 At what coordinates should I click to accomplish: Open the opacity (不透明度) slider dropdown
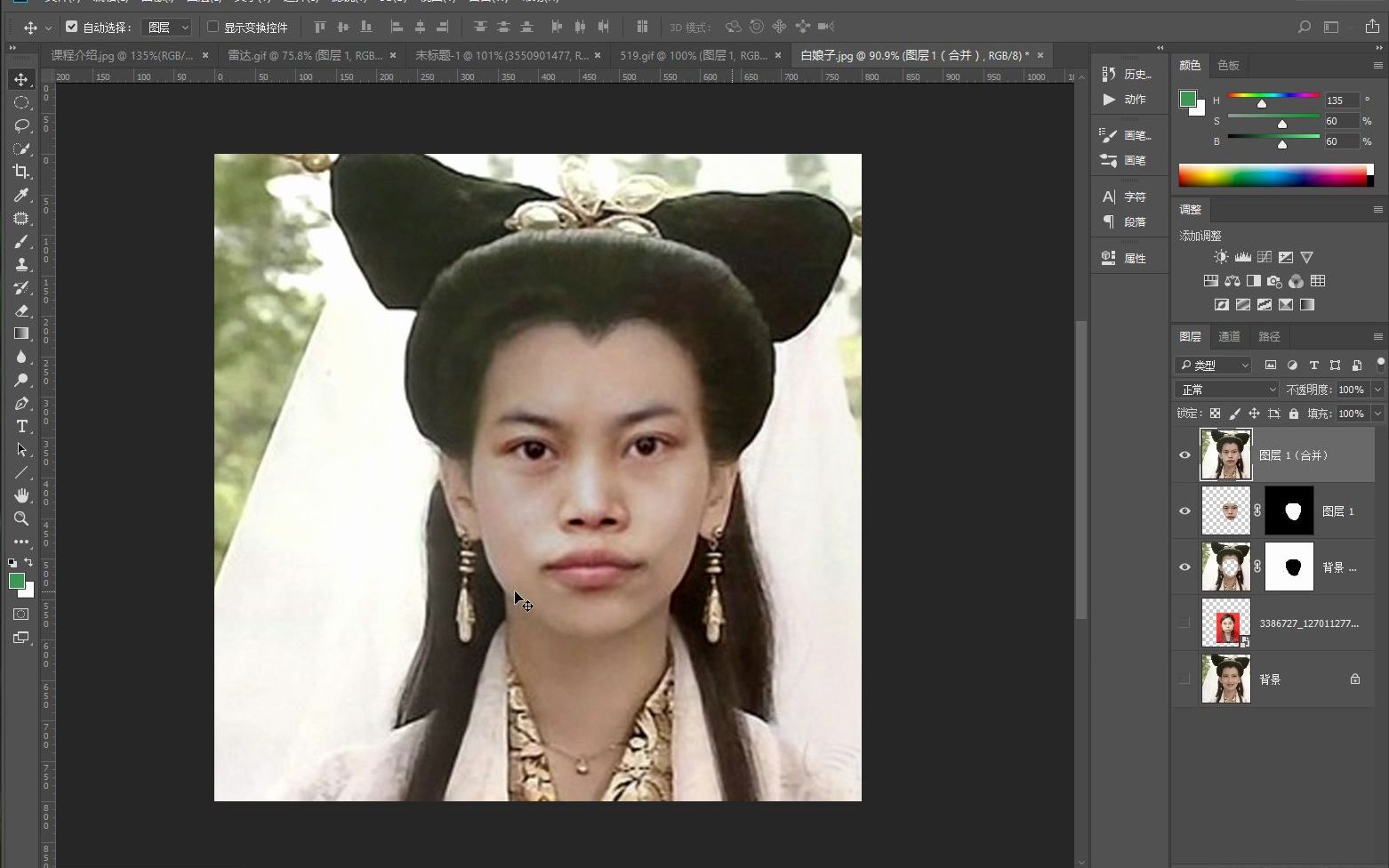click(1377, 390)
